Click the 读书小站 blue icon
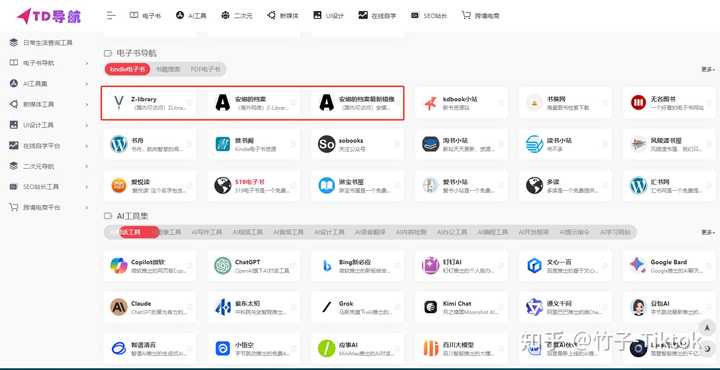The image size is (720, 370). (x=534, y=144)
